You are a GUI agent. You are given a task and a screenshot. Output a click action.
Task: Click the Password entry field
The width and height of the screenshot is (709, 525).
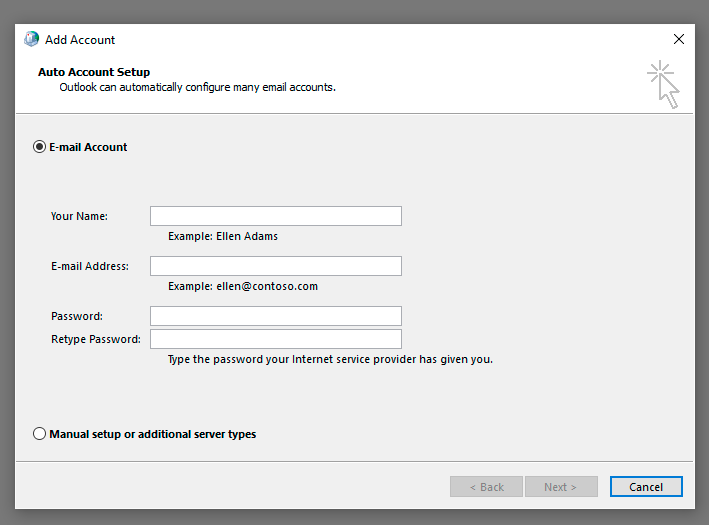pos(275,316)
